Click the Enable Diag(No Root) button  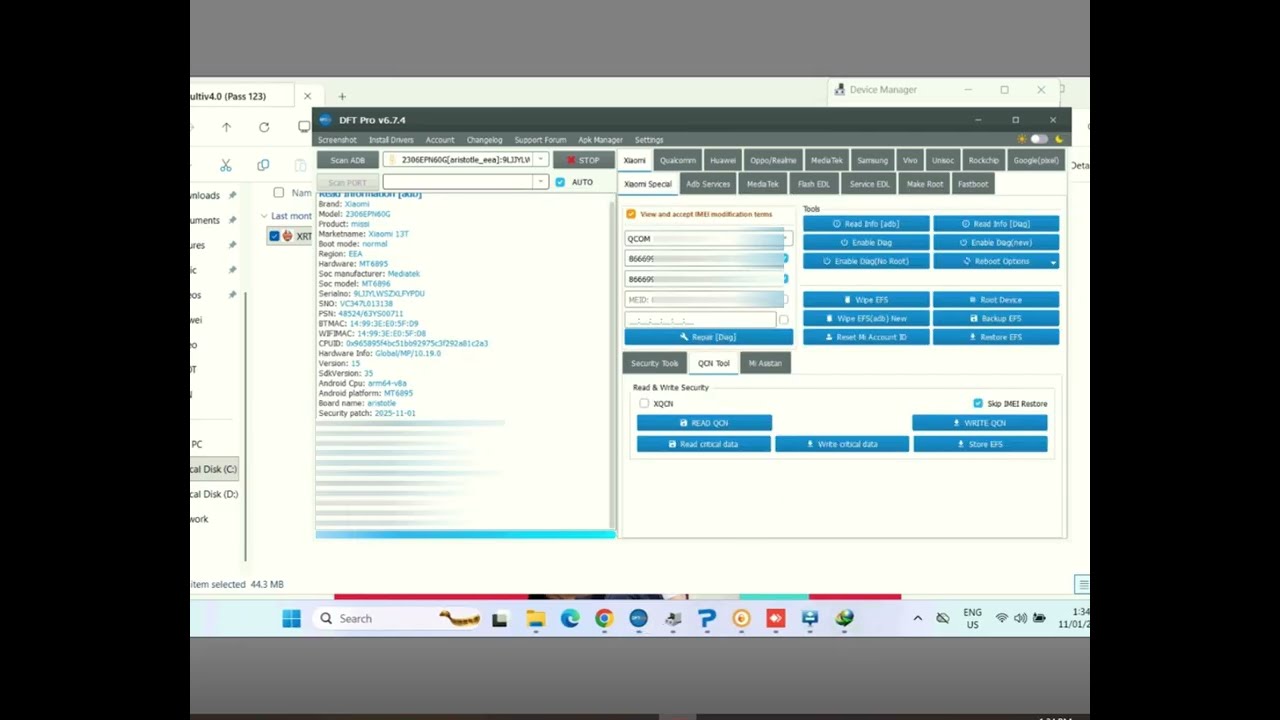(866, 261)
